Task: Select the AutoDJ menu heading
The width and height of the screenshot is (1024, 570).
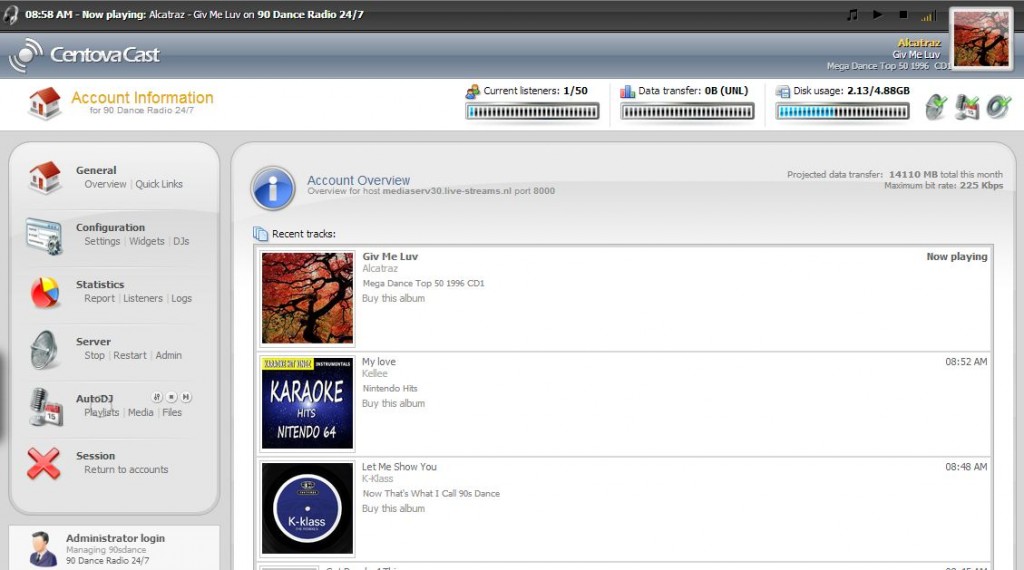Action: [x=95, y=399]
